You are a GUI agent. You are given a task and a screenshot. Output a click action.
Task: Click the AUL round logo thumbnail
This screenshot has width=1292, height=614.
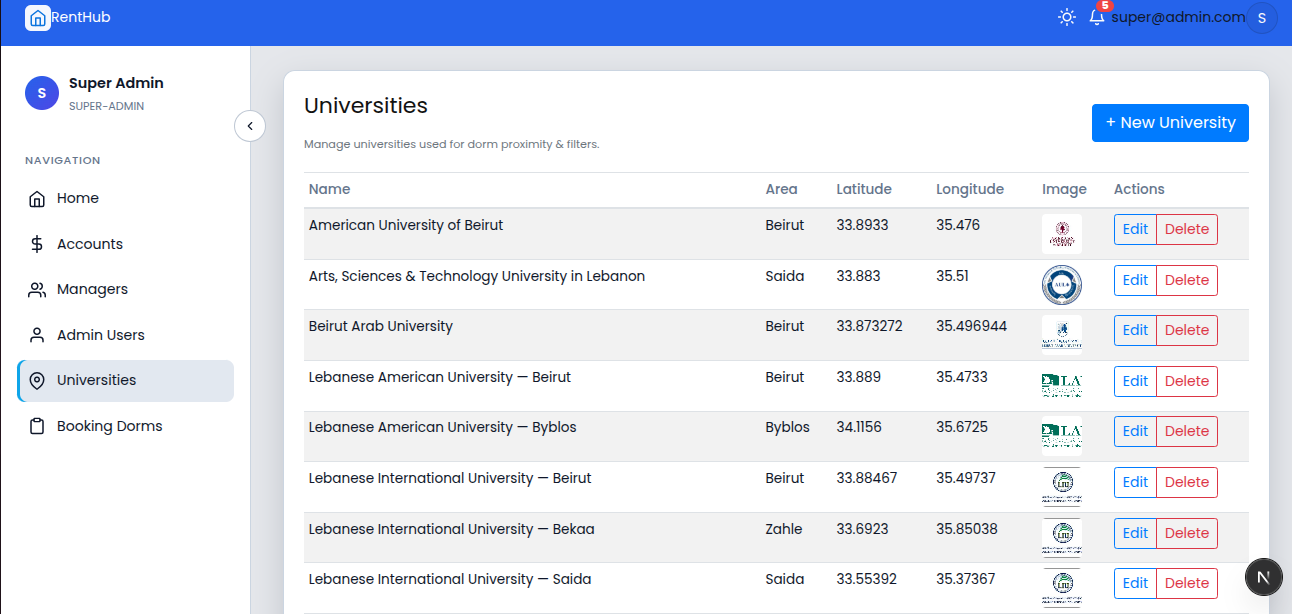click(x=1062, y=285)
